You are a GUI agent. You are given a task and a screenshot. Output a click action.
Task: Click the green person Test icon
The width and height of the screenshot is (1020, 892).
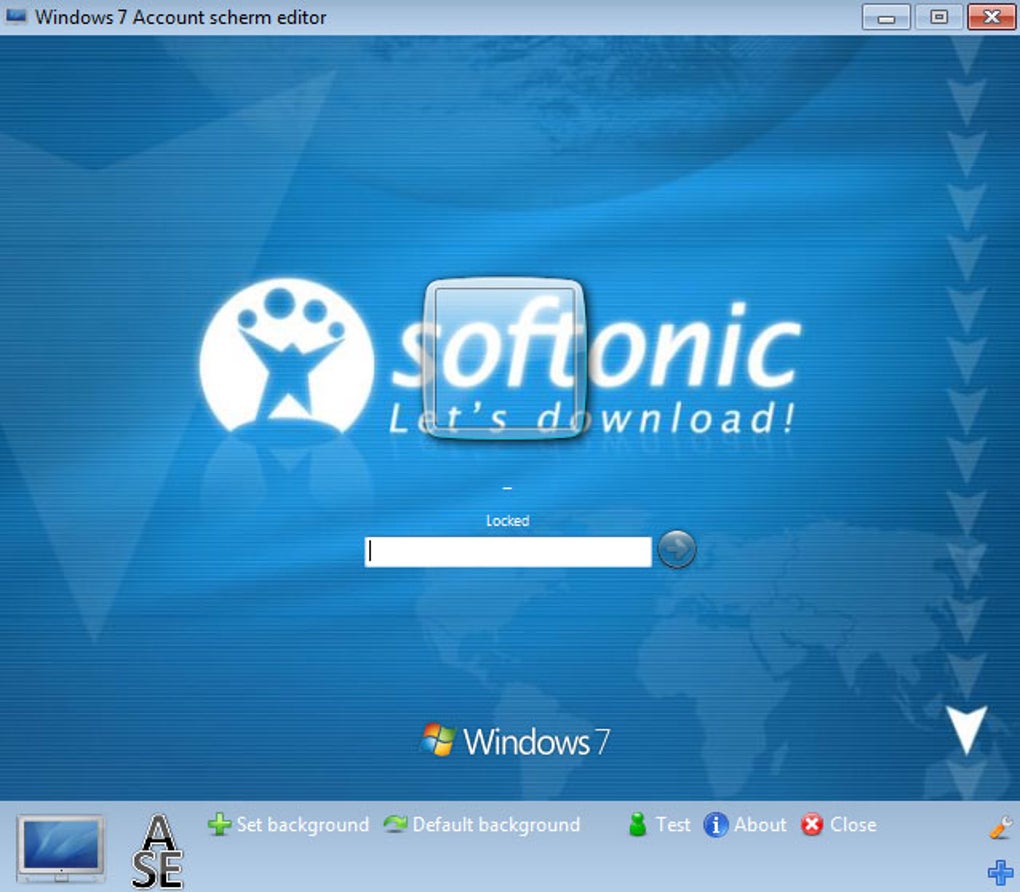[637, 825]
